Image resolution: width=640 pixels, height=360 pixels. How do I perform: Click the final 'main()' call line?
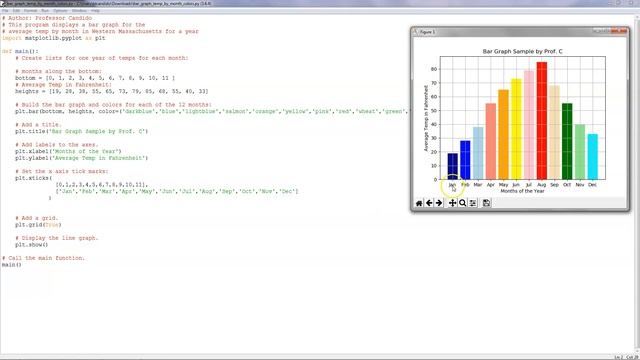tap(11, 265)
